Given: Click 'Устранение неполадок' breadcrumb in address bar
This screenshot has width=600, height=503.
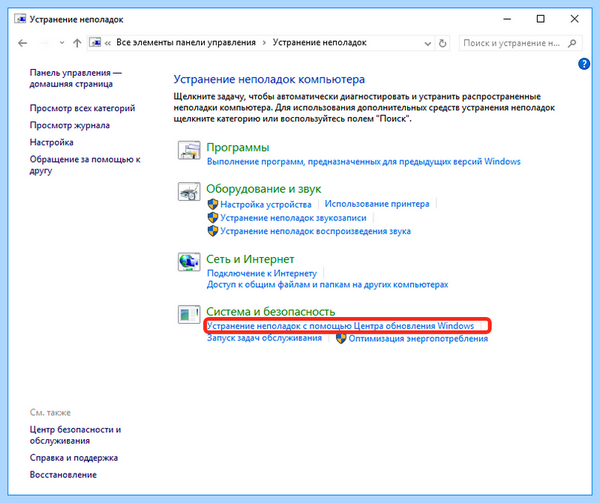Looking at the screenshot, I should (320, 42).
